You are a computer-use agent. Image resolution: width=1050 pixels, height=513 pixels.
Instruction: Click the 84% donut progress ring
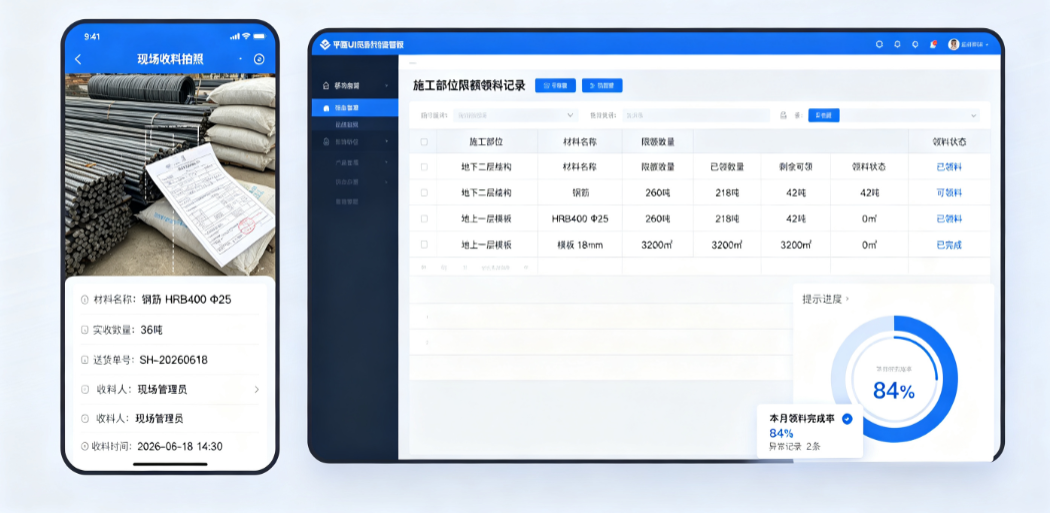tap(894, 379)
